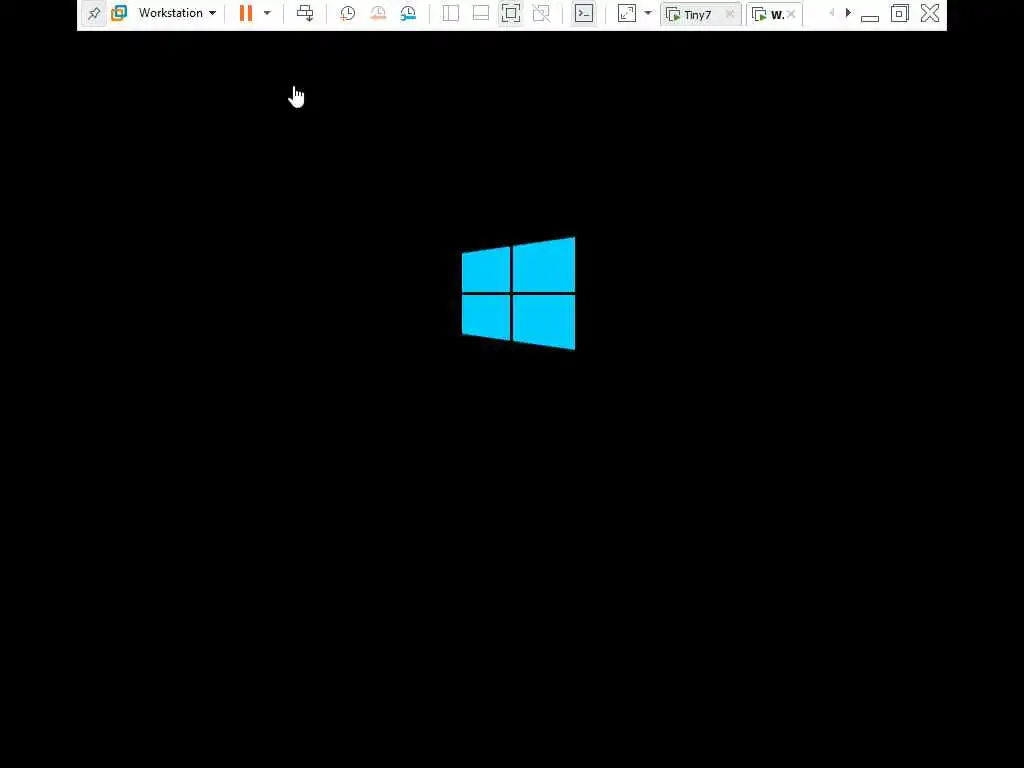Expand the stretch options dropdown arrow
This screenshot has width=1024, height=768.
point(648,13)
